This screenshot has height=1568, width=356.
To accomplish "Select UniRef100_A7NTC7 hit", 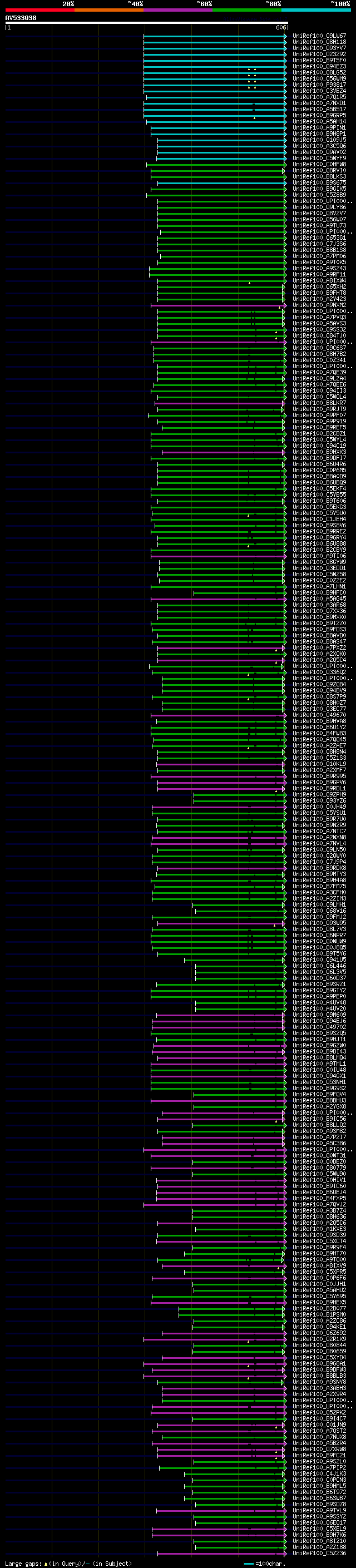I will [x=319, y=831].
